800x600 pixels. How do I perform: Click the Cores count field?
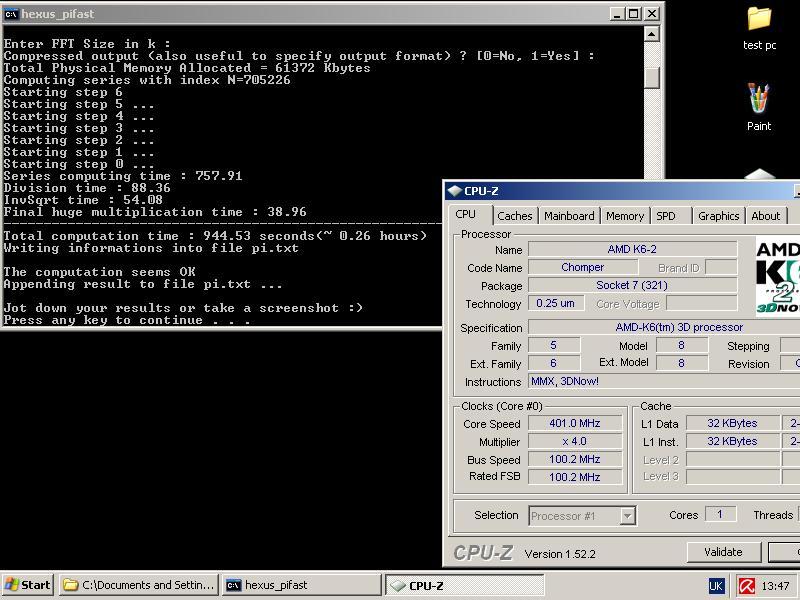coord(720,514)
